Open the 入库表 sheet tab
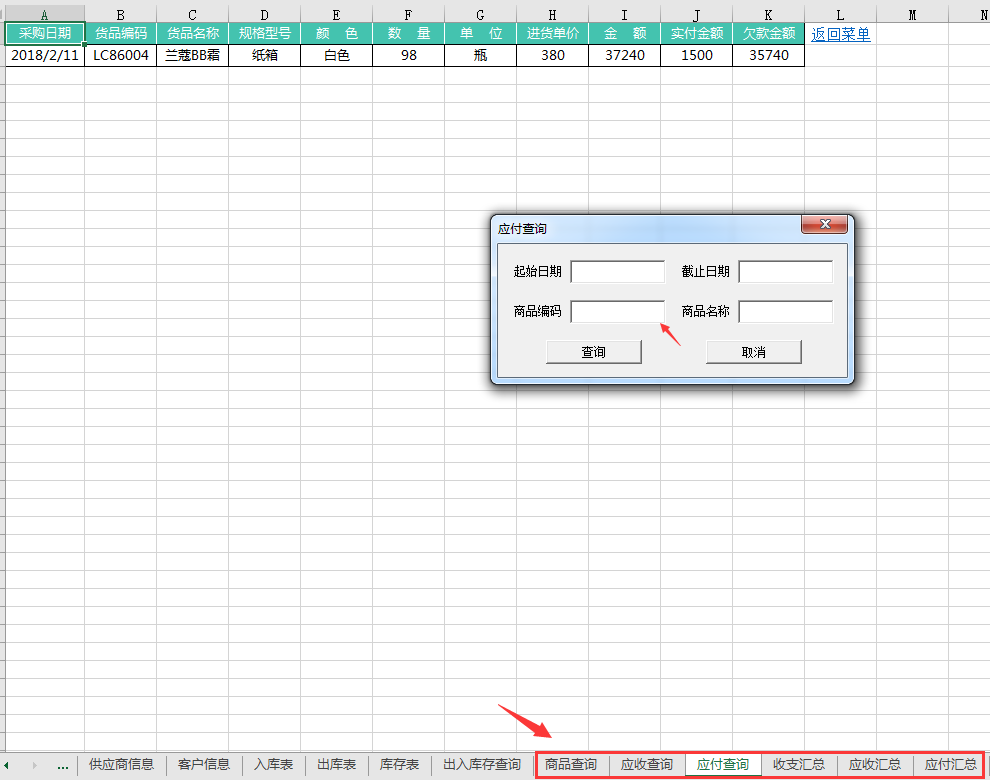Image resolution: width=990 pixels, height=780 pixels. click(273, 764)
